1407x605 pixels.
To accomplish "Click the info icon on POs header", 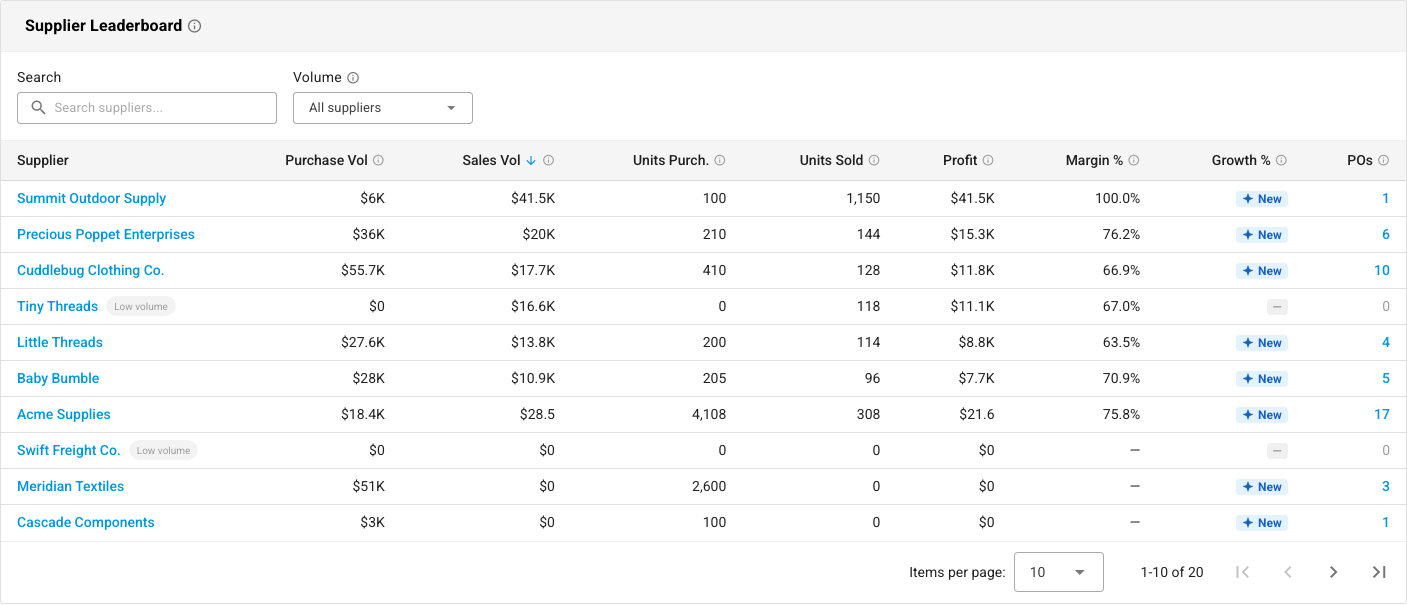I will tap(1383, 160).
